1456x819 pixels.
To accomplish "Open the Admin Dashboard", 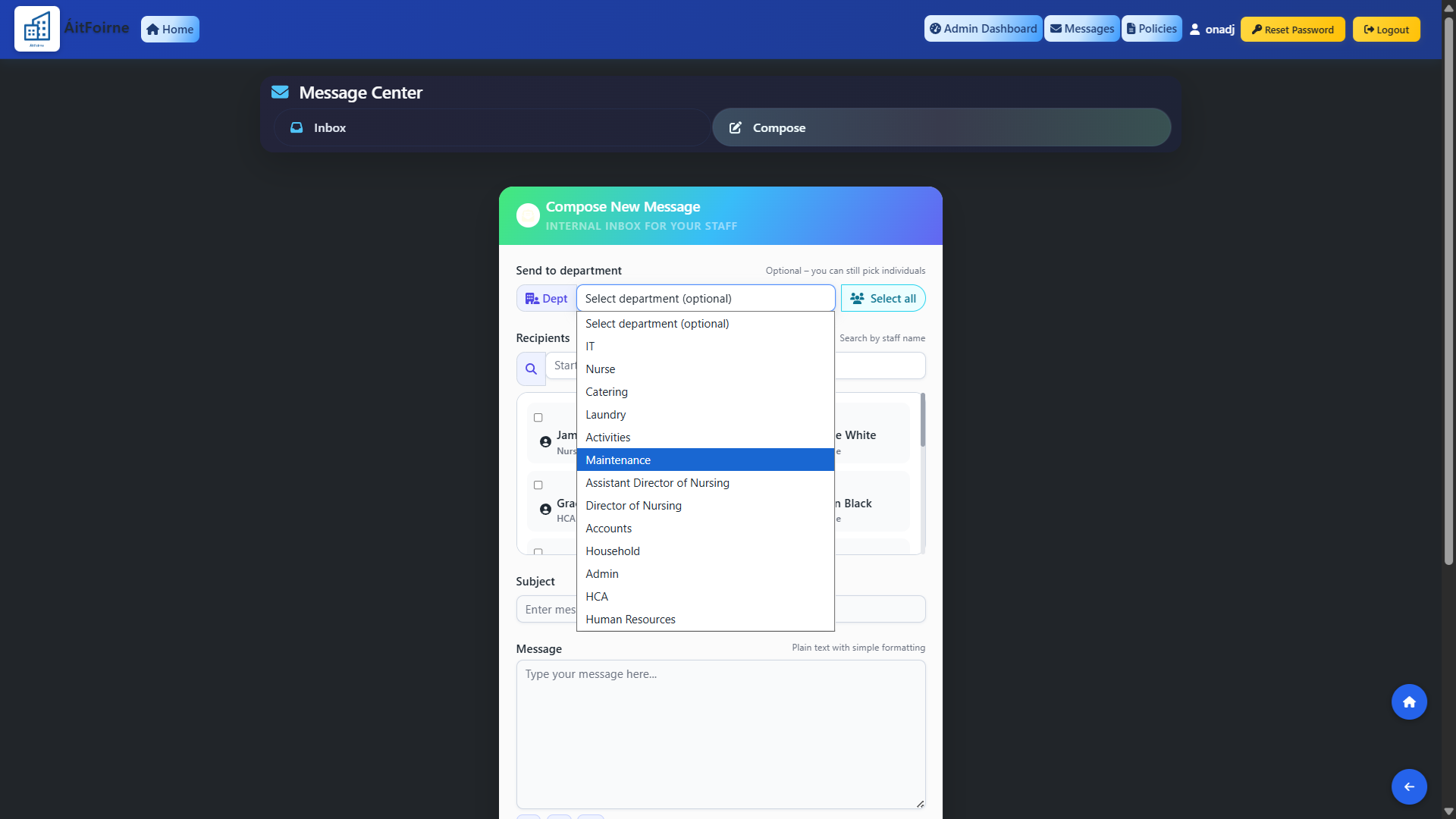I will (983, 29).
